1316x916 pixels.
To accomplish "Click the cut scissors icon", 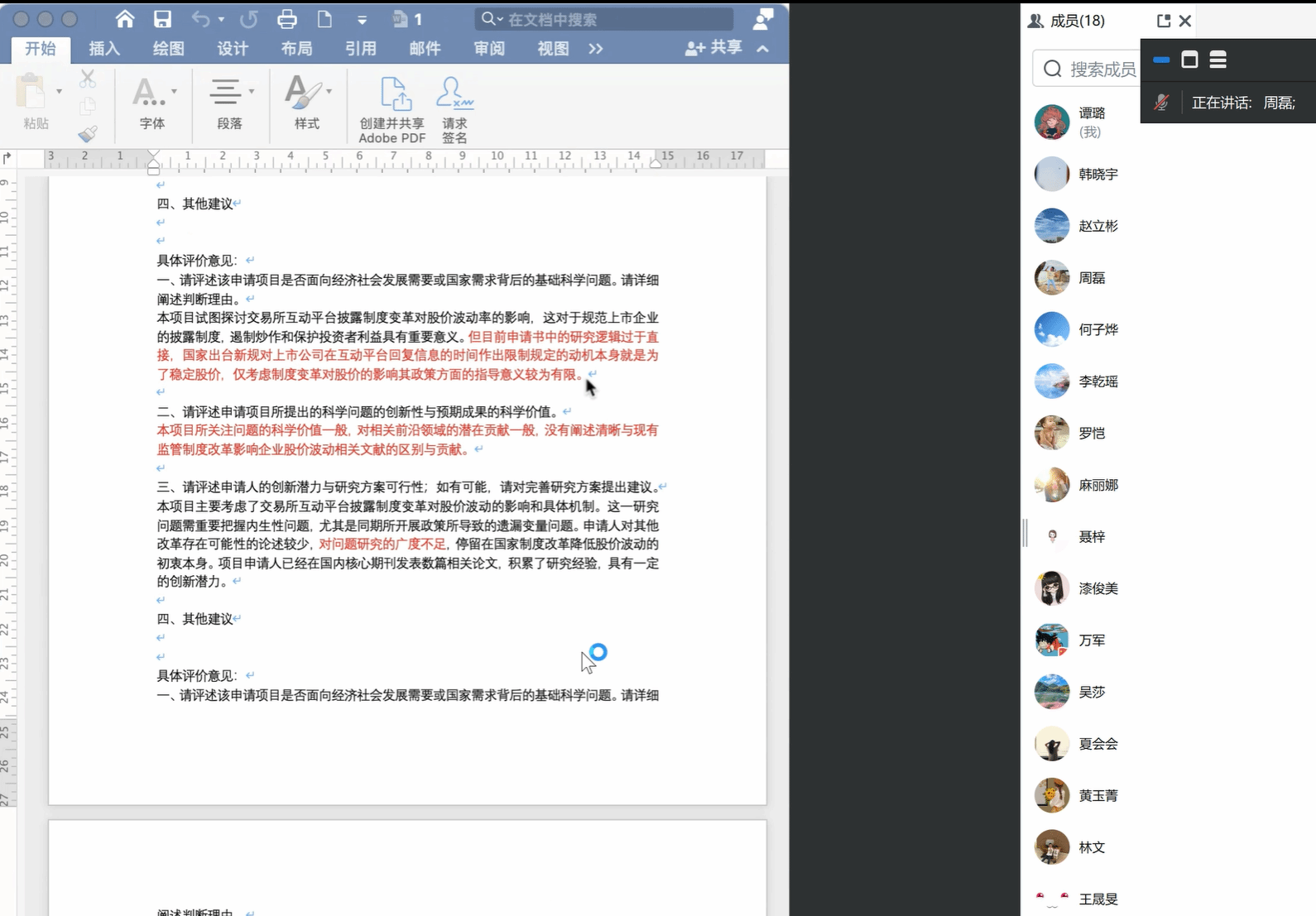I will click(88, 79).
